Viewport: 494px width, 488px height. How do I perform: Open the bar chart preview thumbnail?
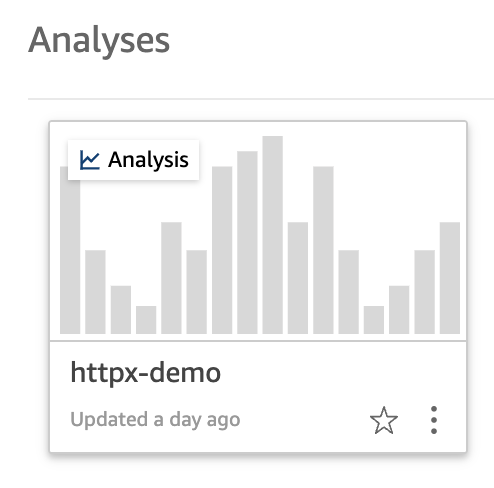tap(258, 232)
